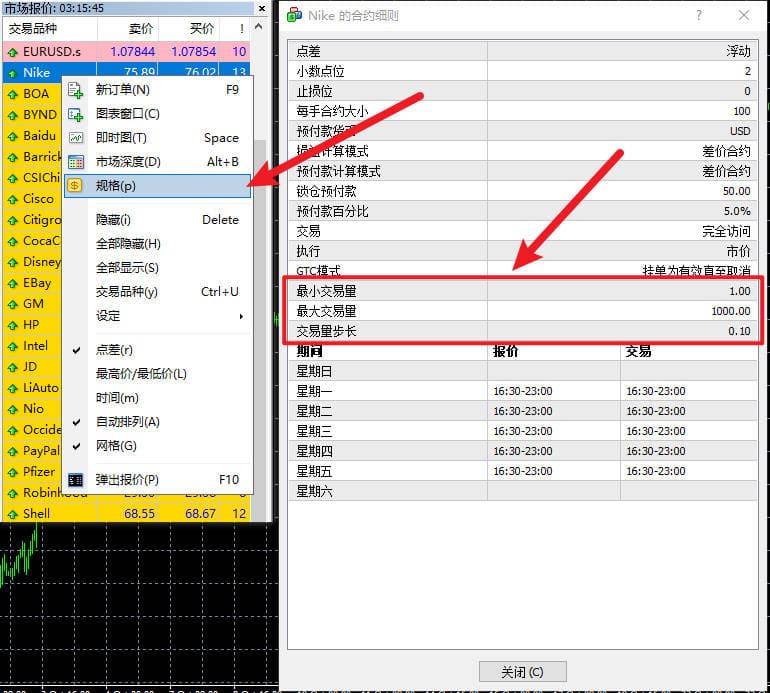Click the 每手合约大小 row label
Viewport: 770px width, 693px height.
(332, 111)
